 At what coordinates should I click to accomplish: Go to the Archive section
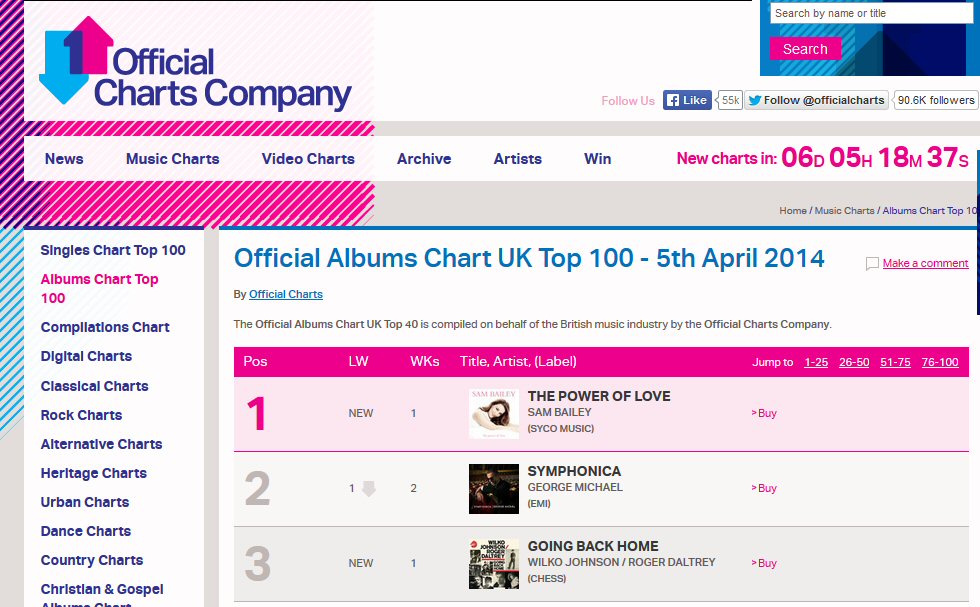[424, 159]
